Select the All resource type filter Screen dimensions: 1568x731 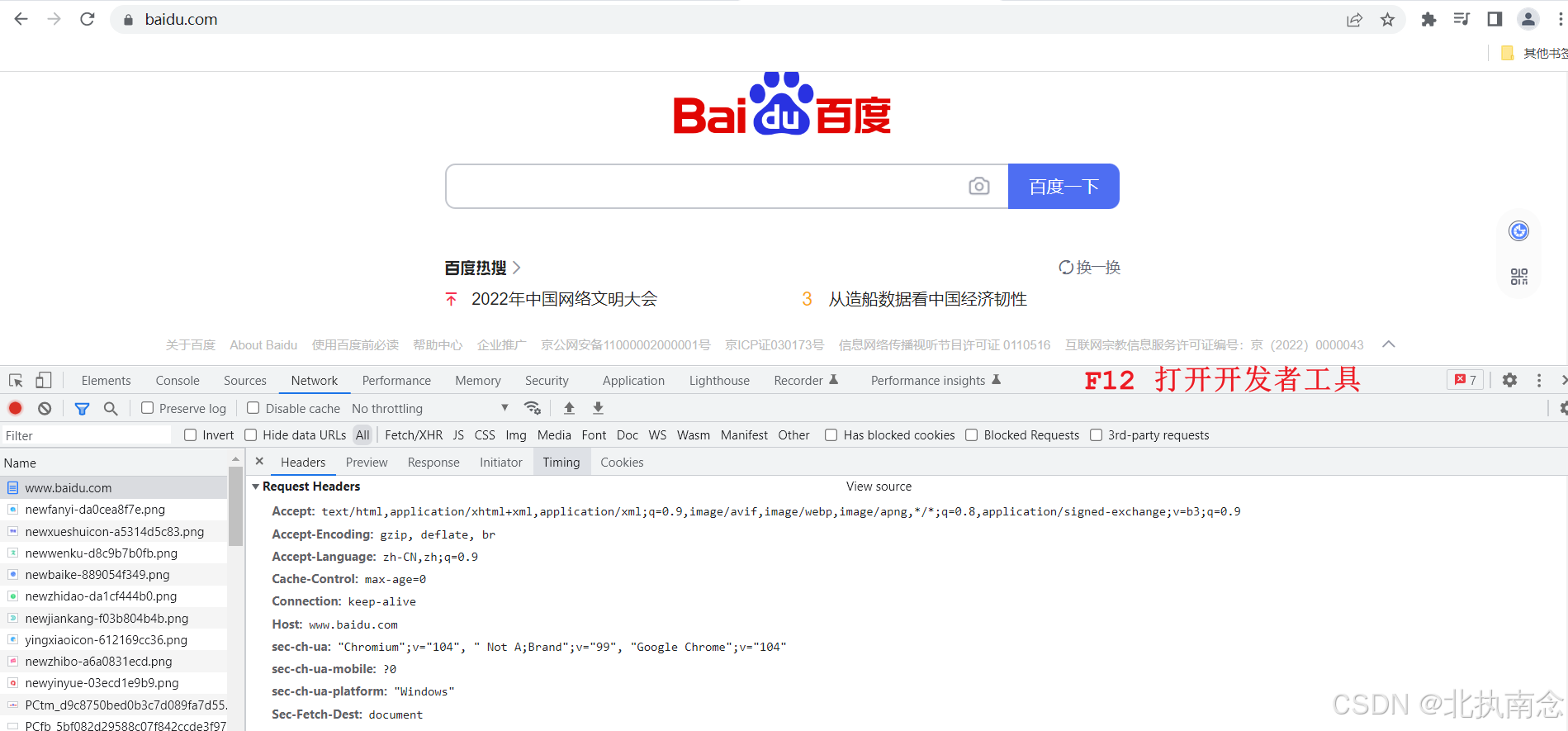pos(362,435)
